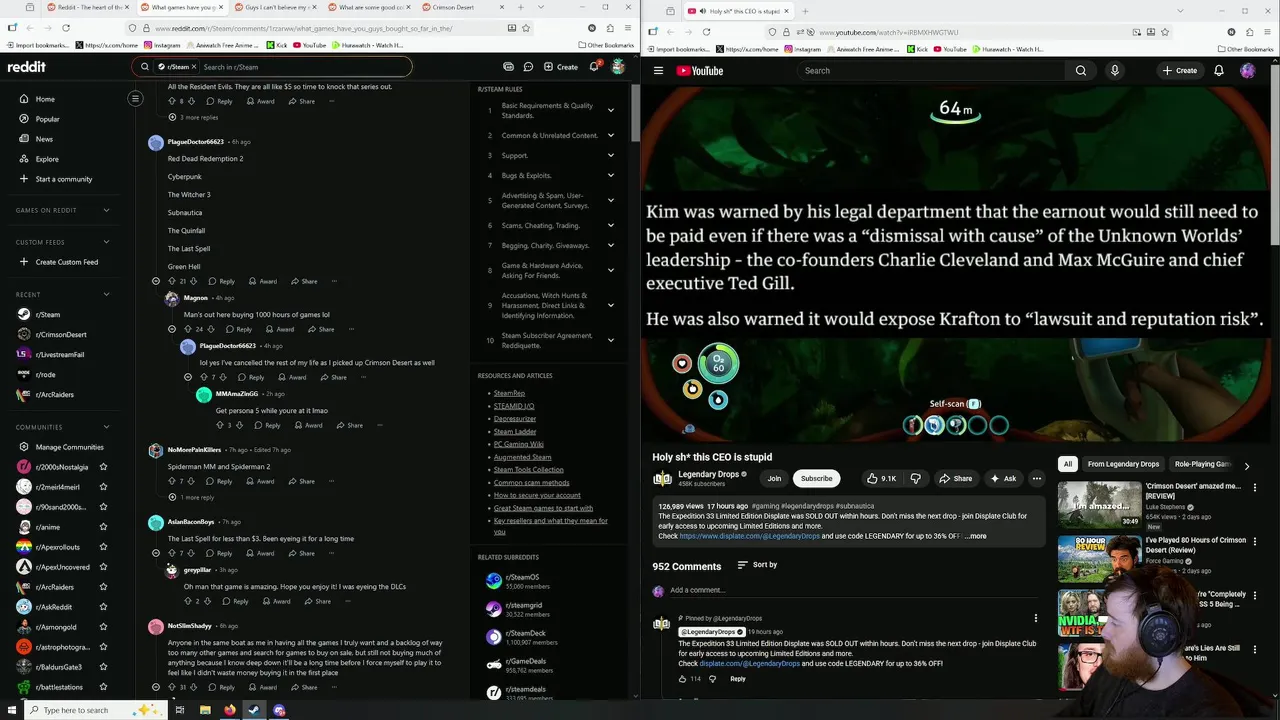
Task: Open Explore in Reddit sidebar
Action: (47, 159)
